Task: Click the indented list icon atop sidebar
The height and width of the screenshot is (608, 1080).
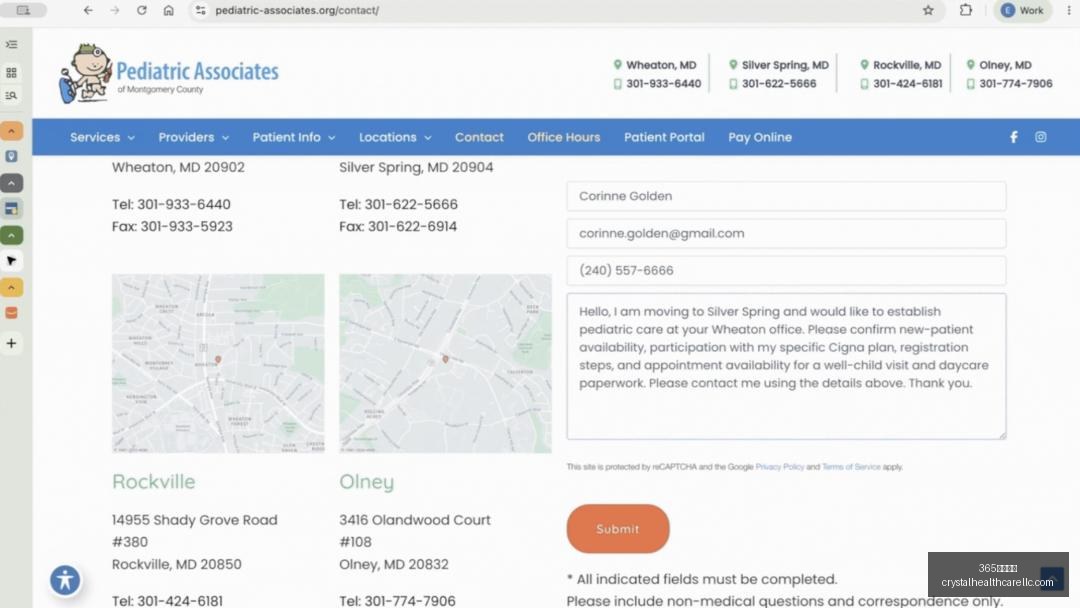Action: click(12, 45)
